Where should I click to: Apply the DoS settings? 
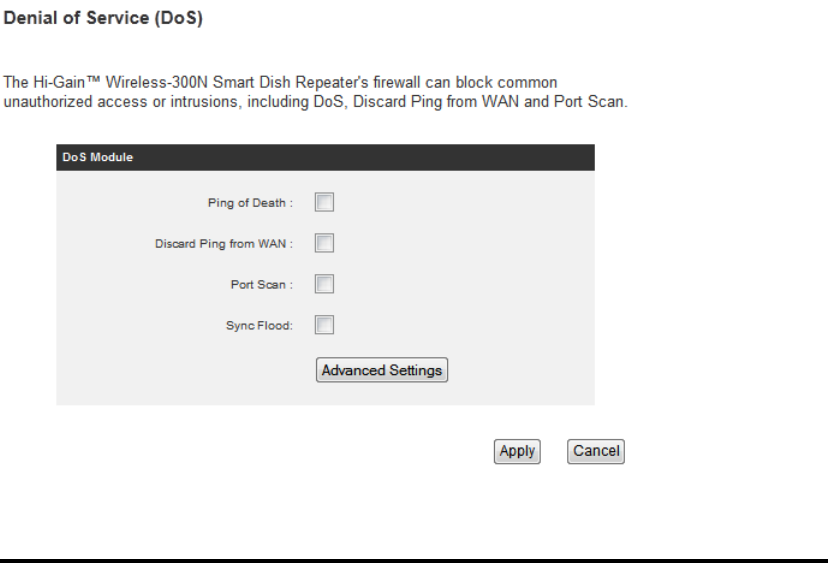(x=517, y=452)
